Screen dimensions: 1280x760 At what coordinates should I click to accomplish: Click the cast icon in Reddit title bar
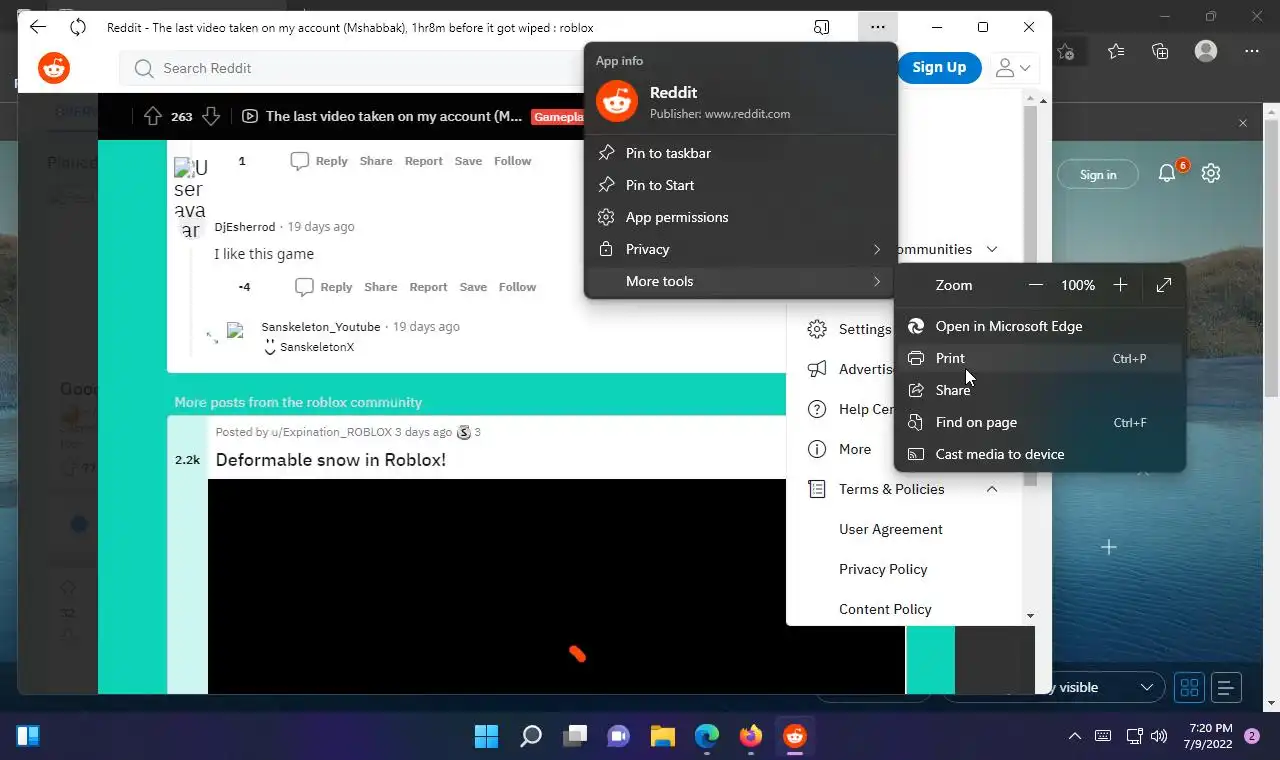coord(822,27)
